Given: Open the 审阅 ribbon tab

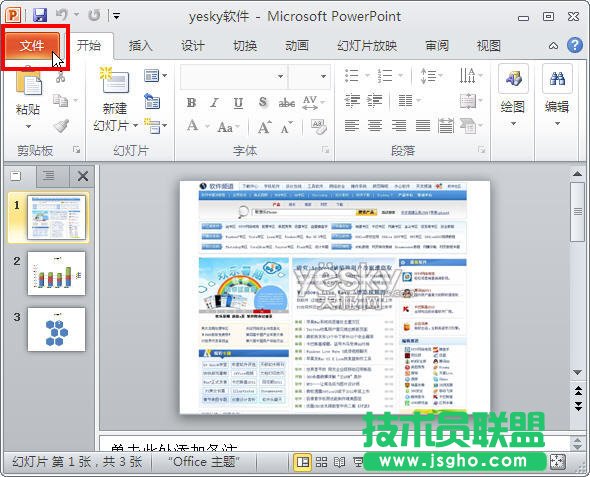Looking at the screenshot, I should [x=437, y=46].
